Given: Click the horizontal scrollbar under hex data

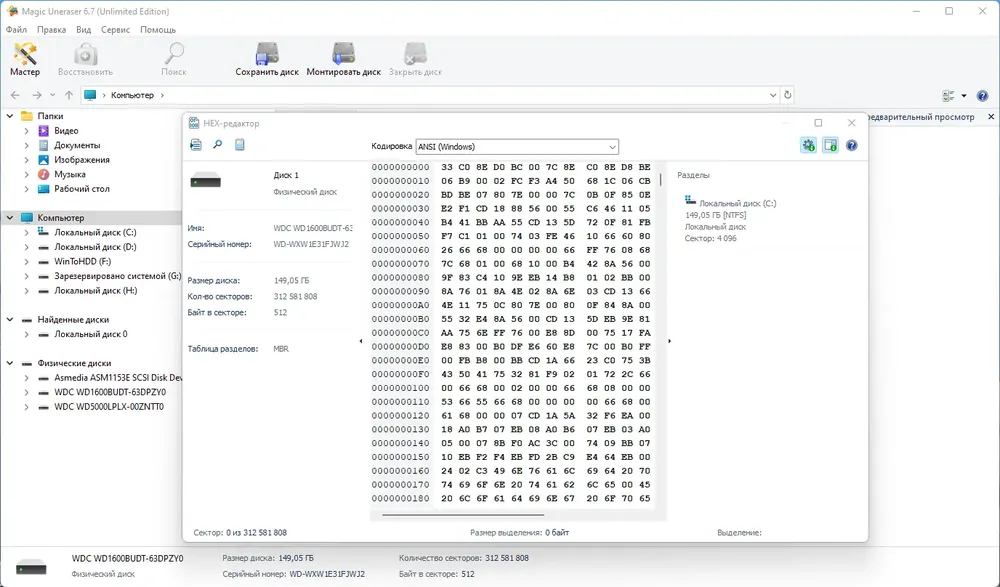Looking at the screenshot, I should pyautogui.click(x=463, y=514).
